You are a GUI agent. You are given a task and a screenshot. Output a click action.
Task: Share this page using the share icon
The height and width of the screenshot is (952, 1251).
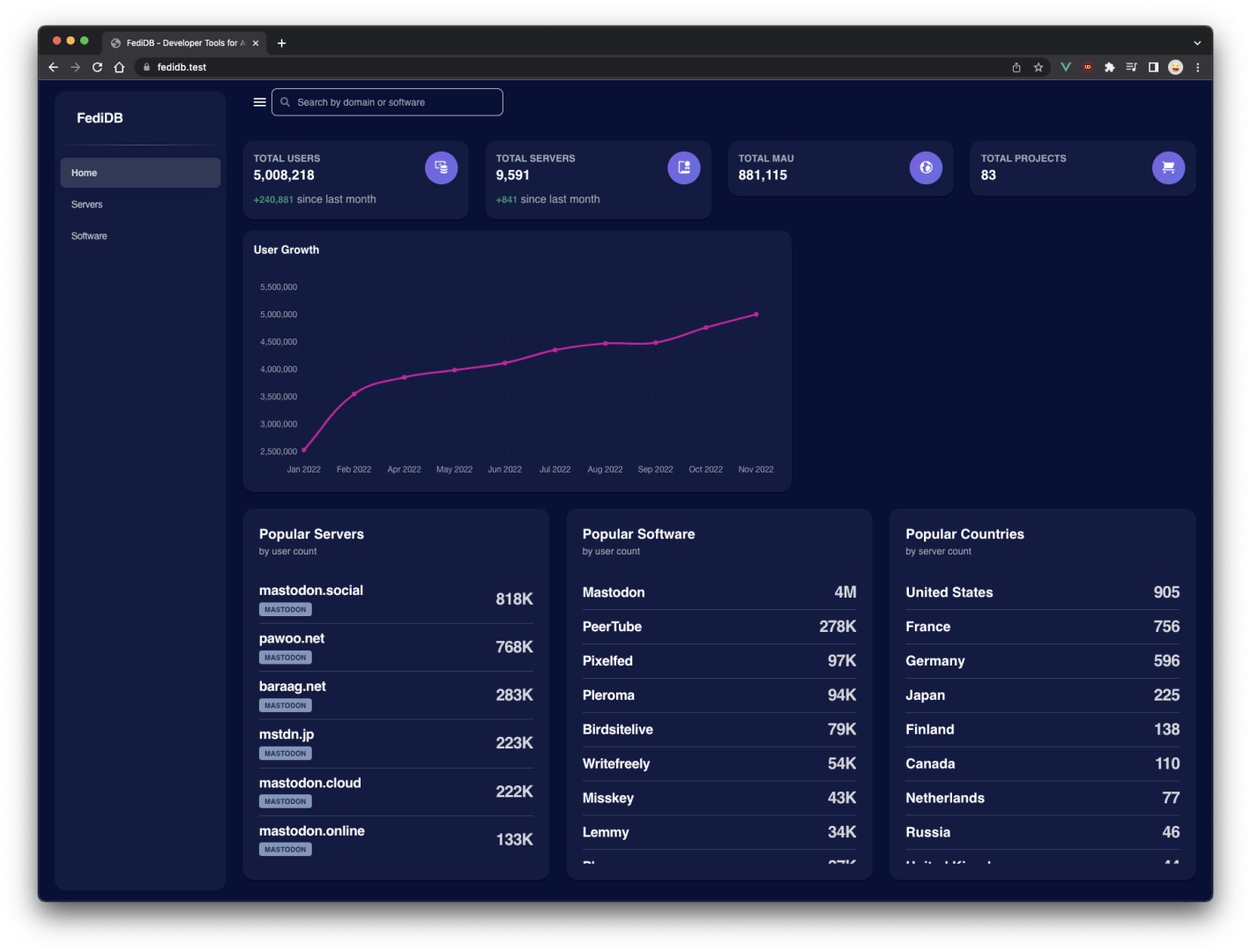pos(1016,67)
